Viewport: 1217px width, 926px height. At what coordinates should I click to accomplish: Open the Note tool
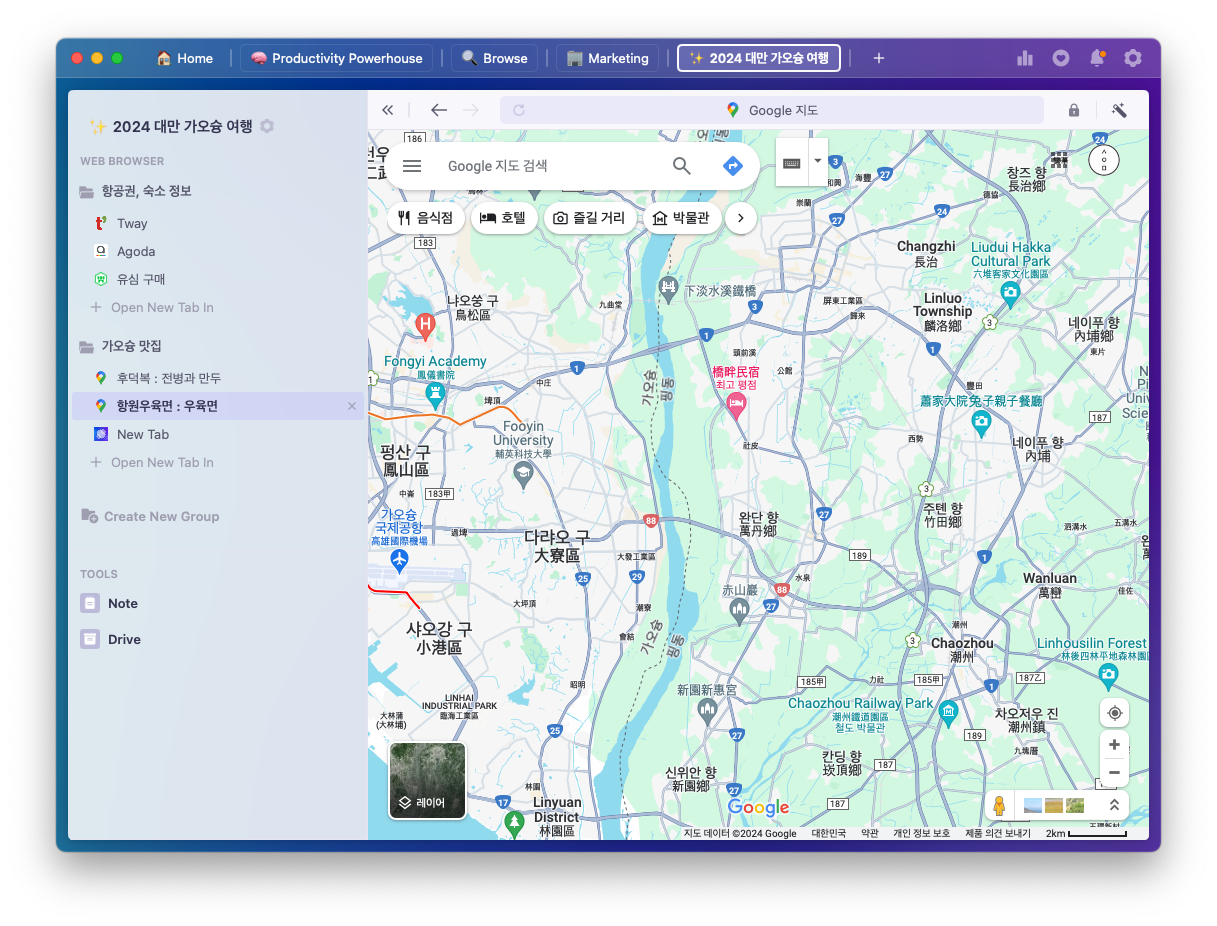[110, 604]
